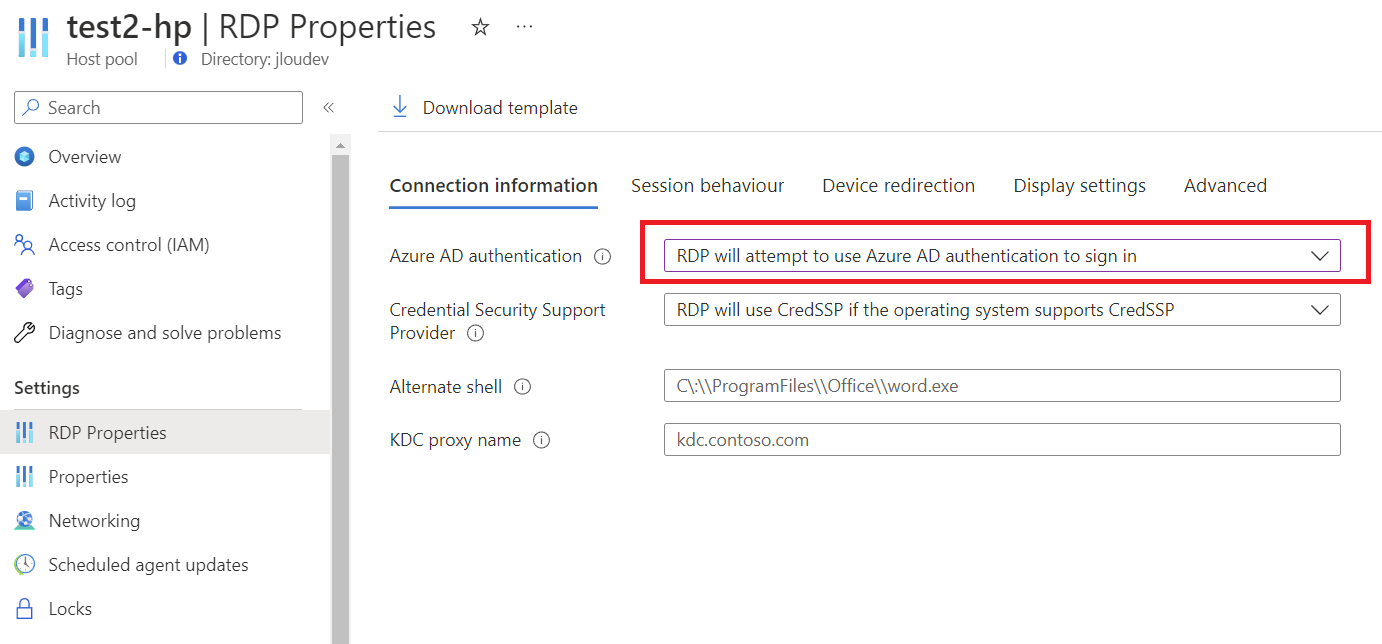Click the favorite star icon beside title
Image resolution: width=1382 pixels, height=644 pixels.
point(480,27)
